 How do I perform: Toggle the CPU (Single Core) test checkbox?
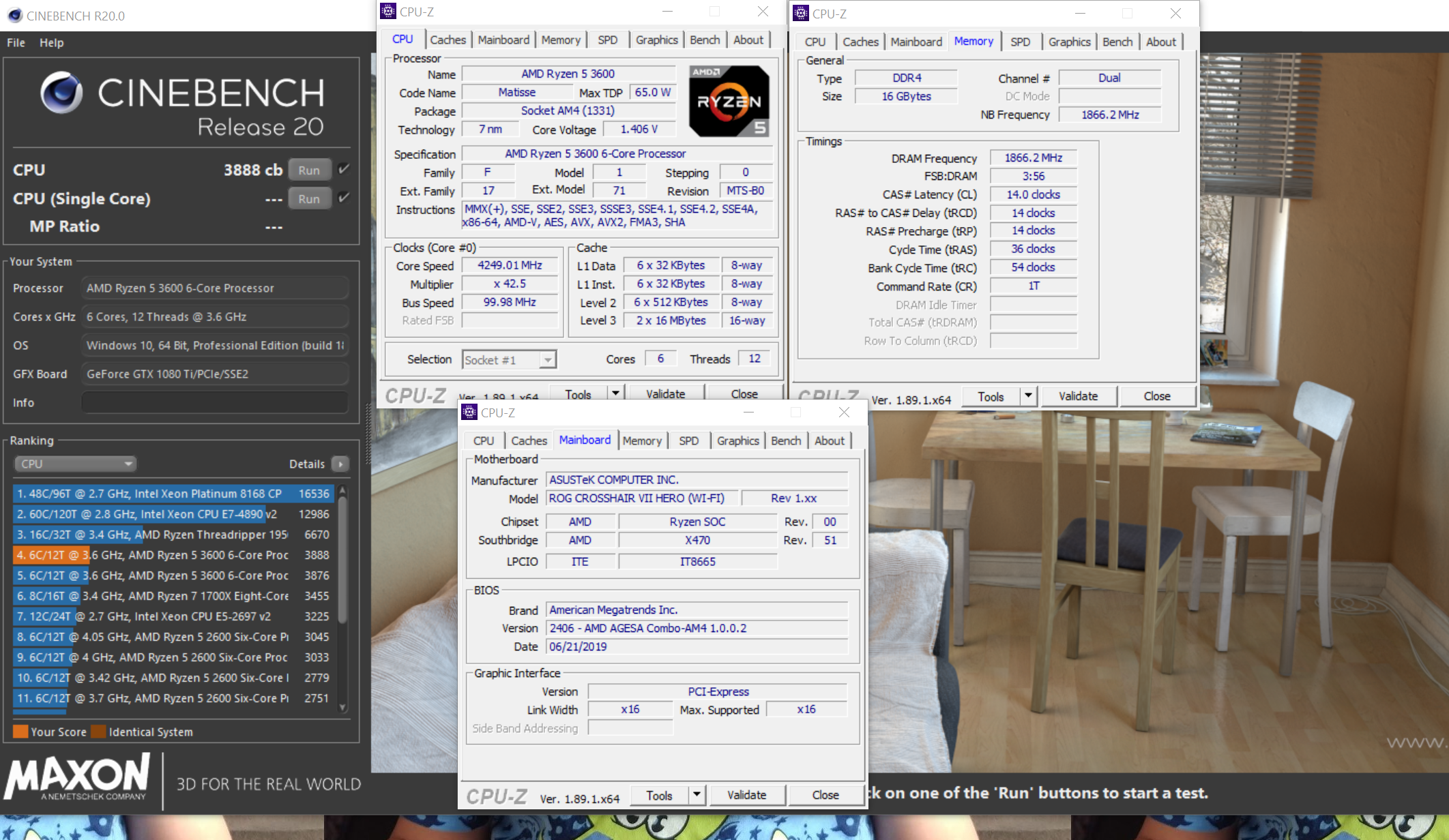point(344,198)
